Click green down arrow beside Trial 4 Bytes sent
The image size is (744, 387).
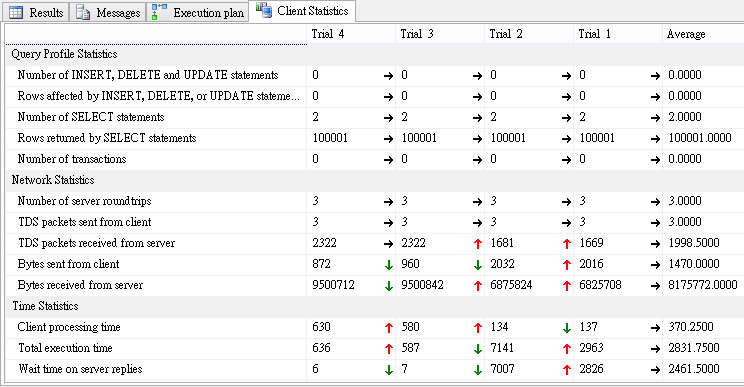[389, 265]
